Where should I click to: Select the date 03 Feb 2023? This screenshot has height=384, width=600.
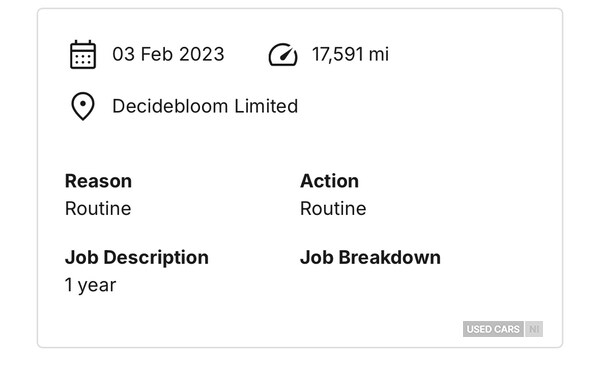168,54
